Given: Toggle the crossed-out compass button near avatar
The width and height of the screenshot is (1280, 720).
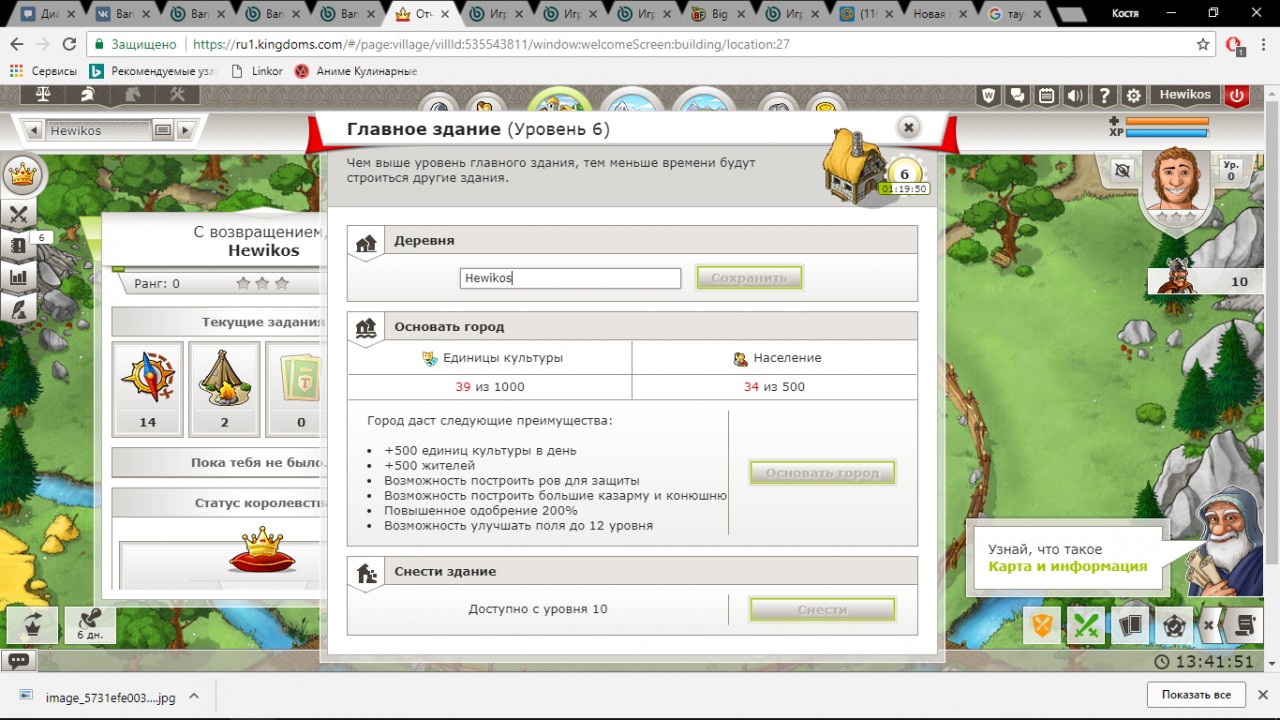Looking at the screenshot, I should click(1122, 171).
